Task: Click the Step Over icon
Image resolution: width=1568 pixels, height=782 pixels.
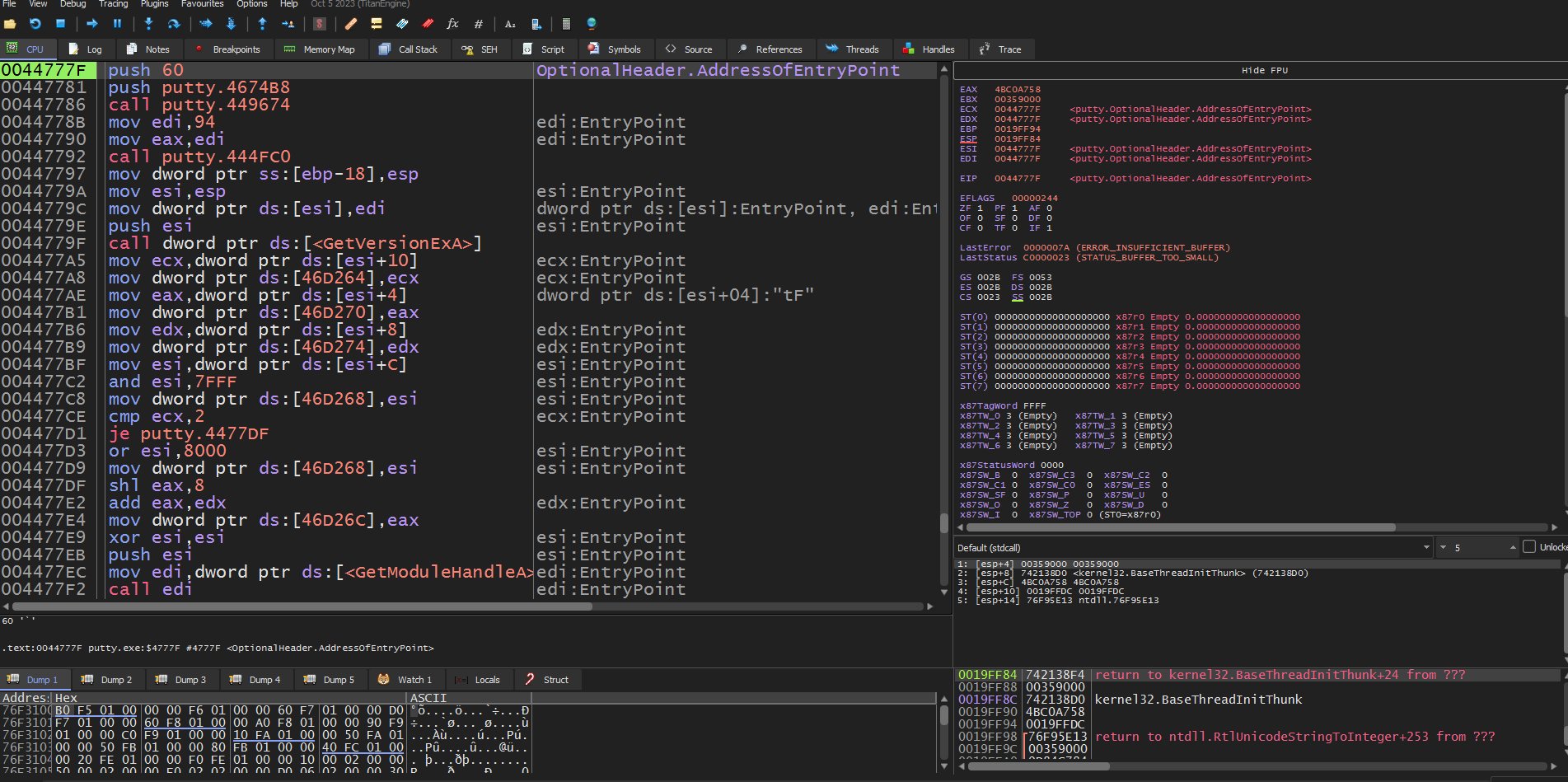Action: click(x=174, y=24)
